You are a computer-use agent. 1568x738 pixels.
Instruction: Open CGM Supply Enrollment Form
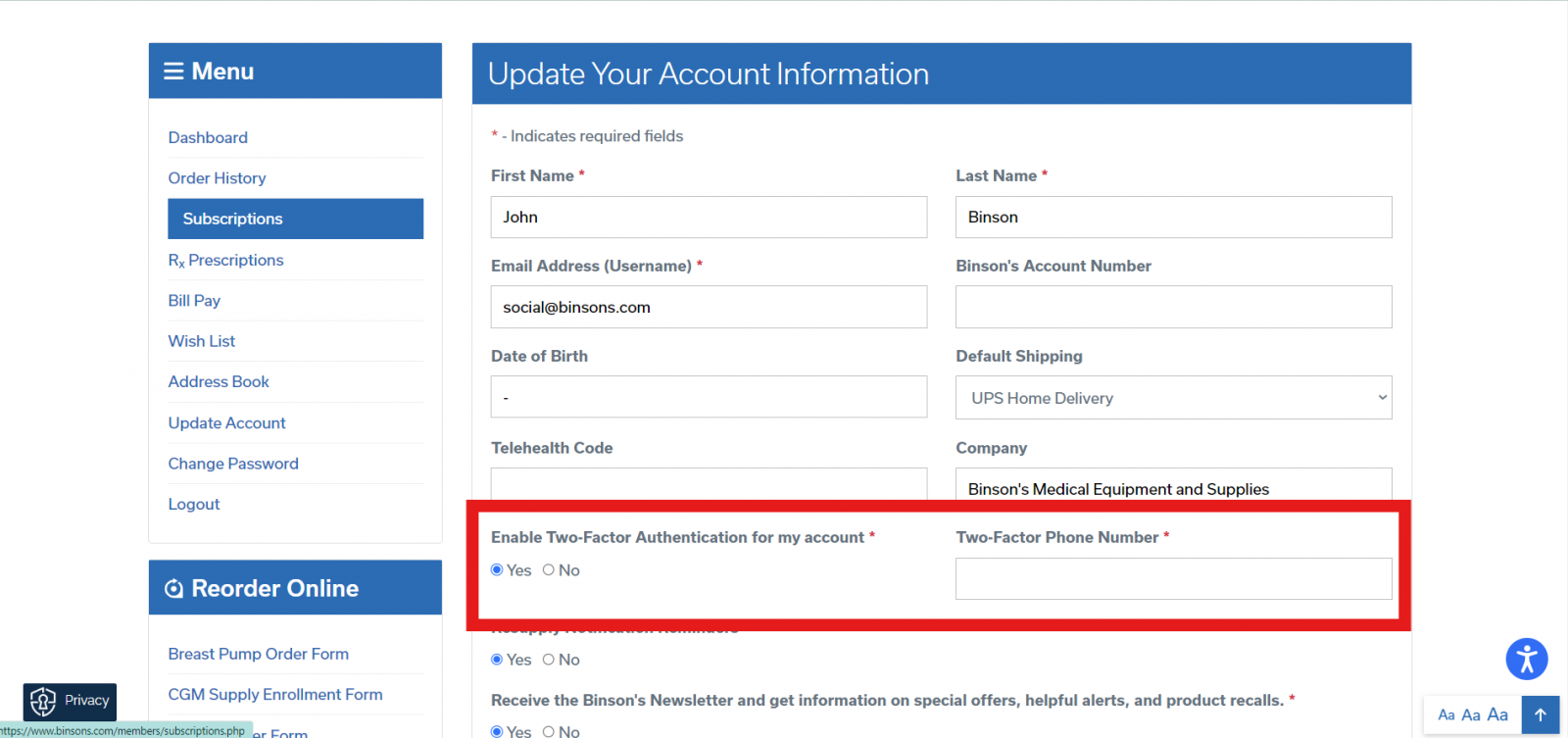pos(275,694)
